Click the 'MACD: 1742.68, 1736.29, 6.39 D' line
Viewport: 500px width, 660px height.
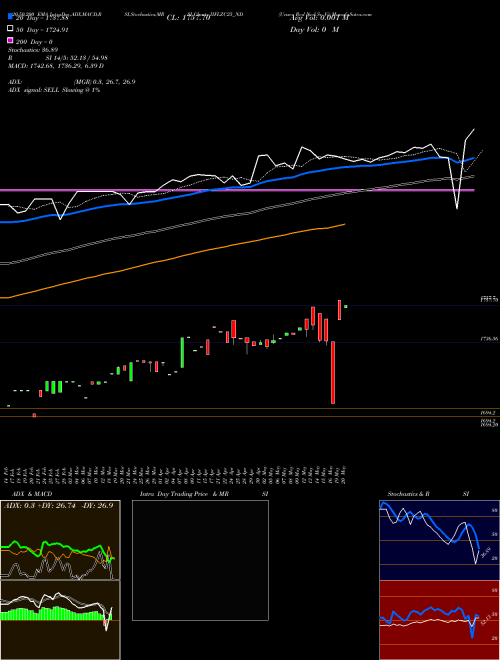click(x=56, y=66)
